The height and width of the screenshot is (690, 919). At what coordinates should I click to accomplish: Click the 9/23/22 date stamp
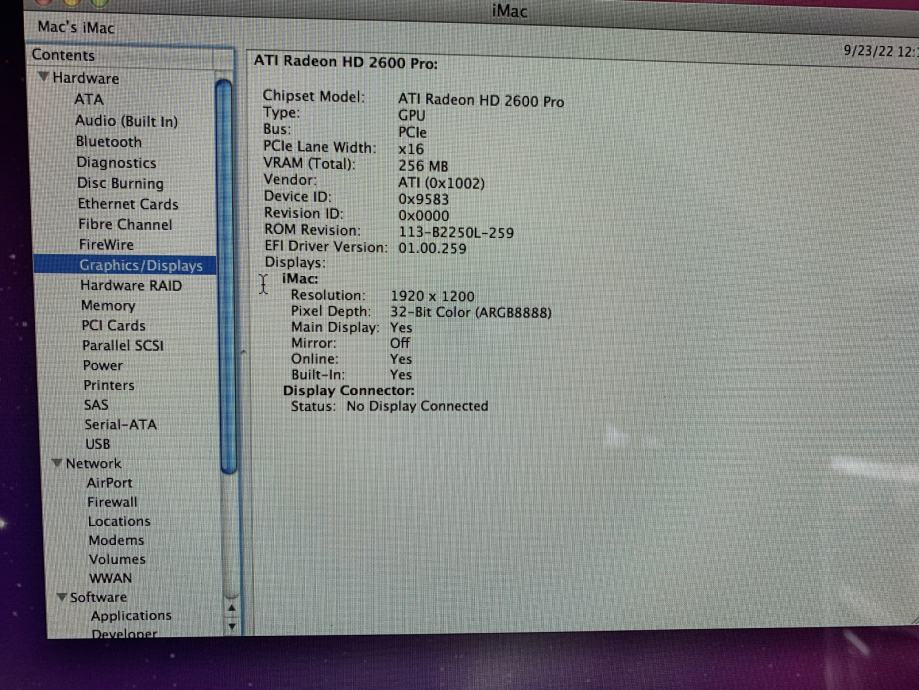coord(869,50)
